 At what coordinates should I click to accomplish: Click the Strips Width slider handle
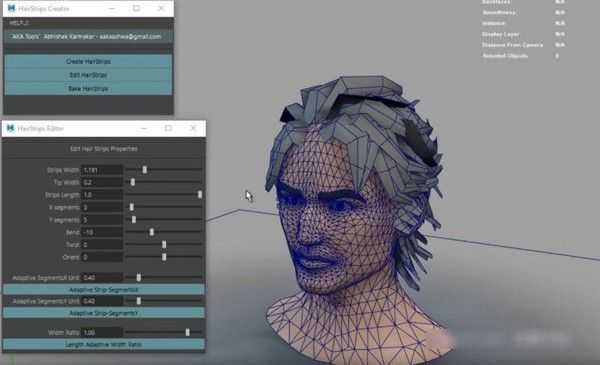point(145,170)
